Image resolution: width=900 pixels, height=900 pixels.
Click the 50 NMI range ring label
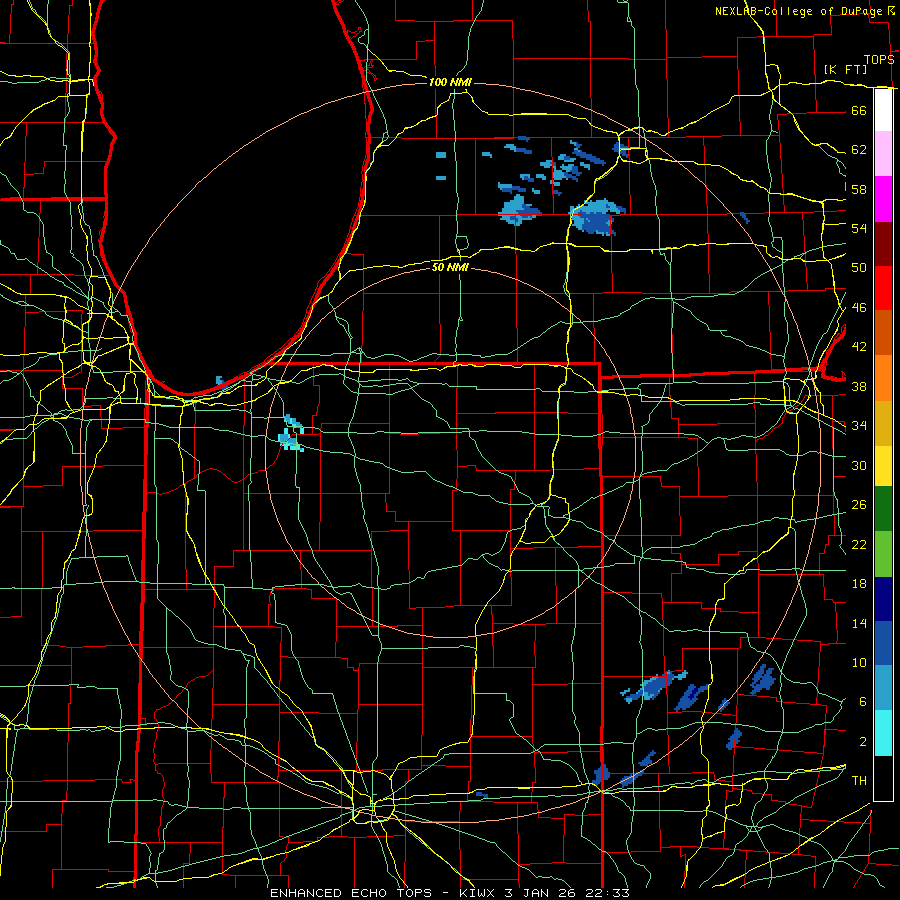[x=451, y=267]
